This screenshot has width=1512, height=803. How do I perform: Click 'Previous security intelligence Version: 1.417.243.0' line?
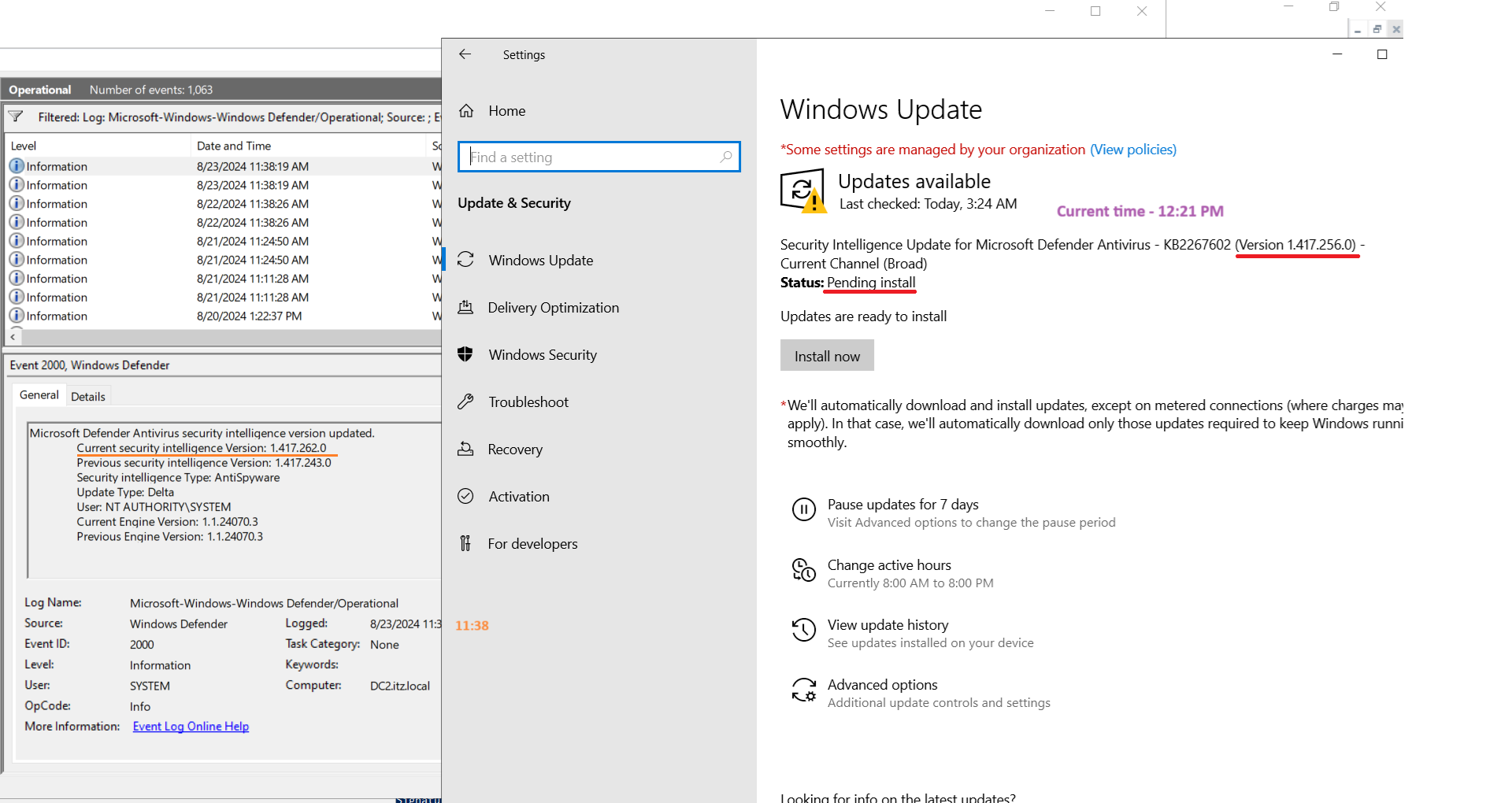tap(203, 463)
